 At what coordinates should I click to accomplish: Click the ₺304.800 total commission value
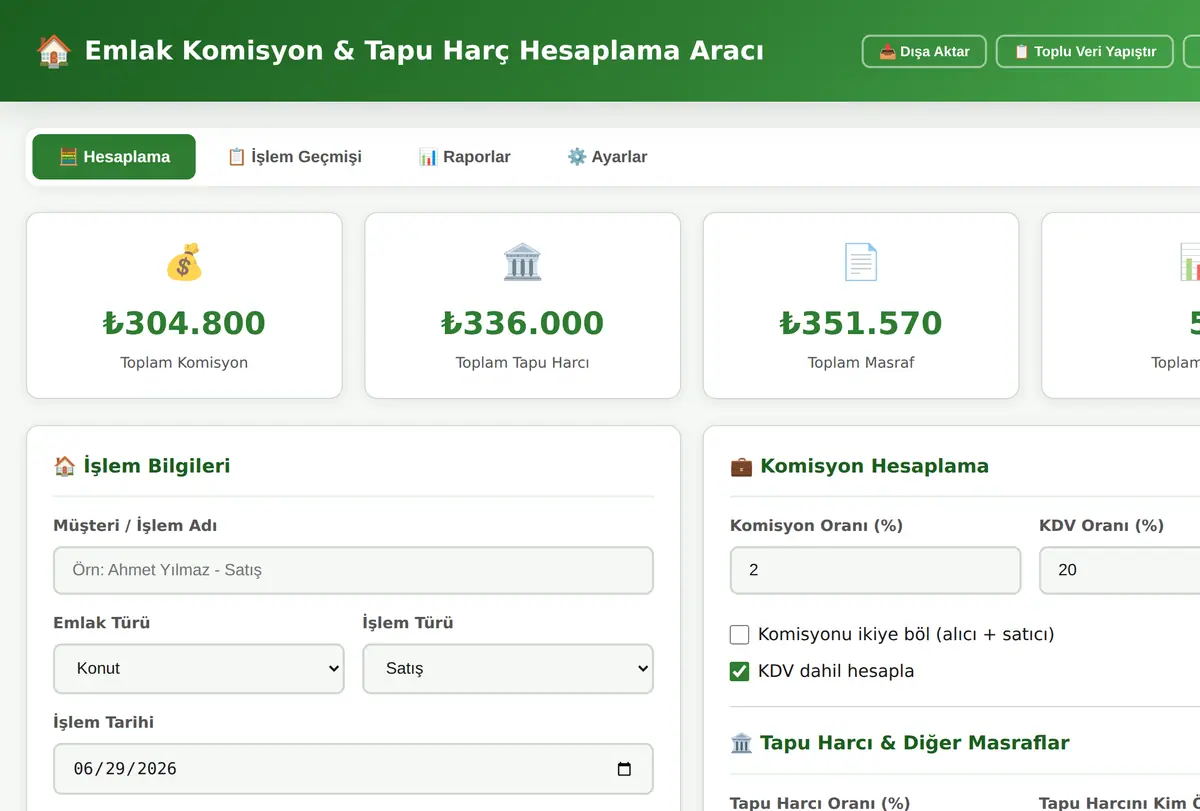pyautogui.click(x=184, y=323)
